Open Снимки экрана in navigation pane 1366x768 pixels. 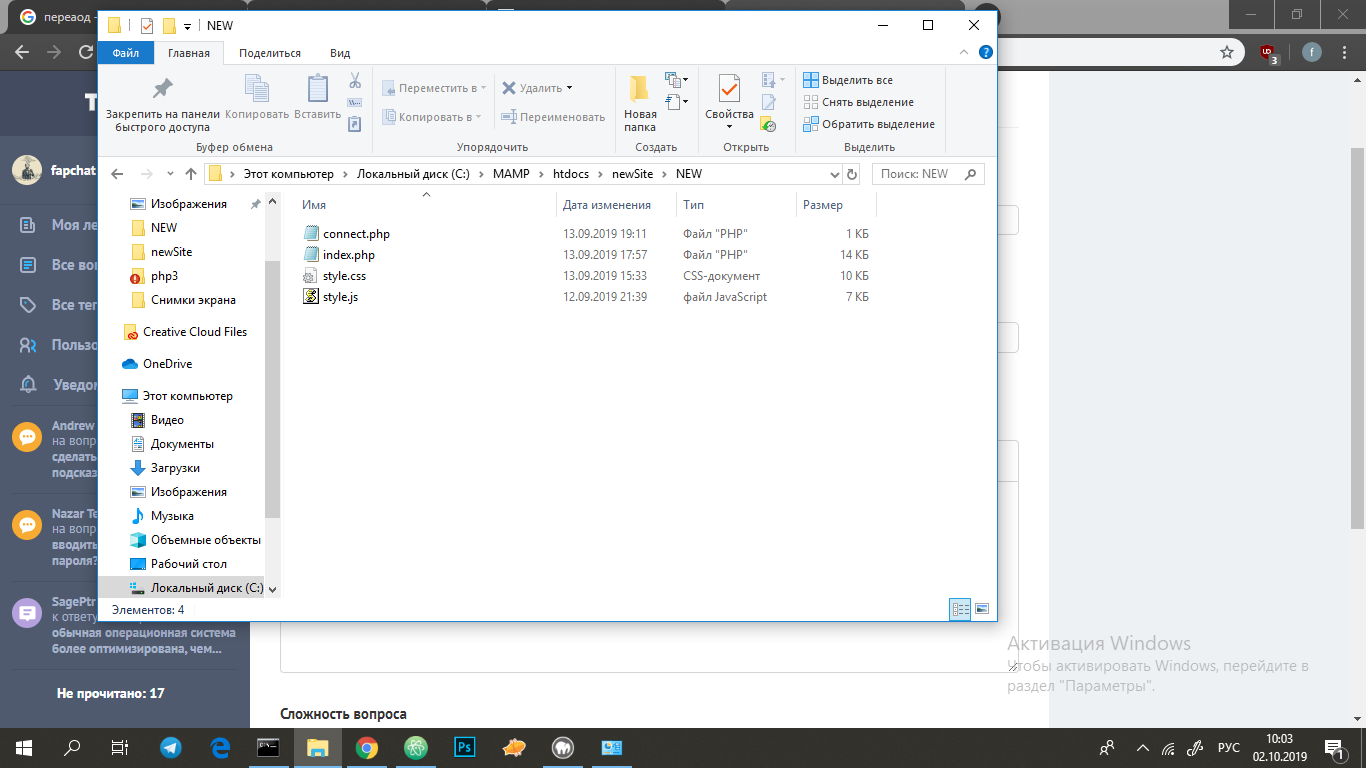(193, 300)
